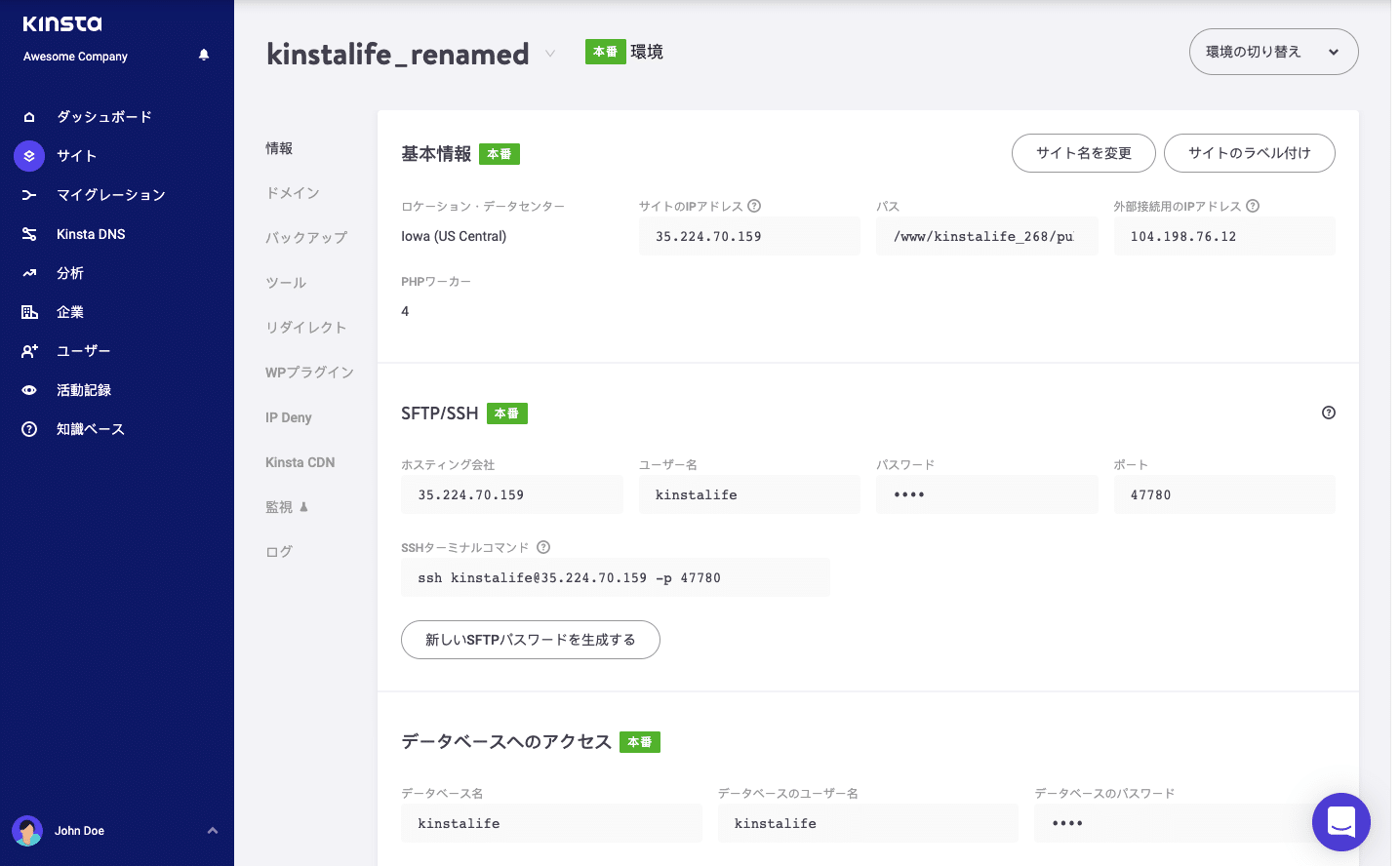Select the IP Deny tab
This screenshot has height=866, width=1400.
tap(289, 417)
